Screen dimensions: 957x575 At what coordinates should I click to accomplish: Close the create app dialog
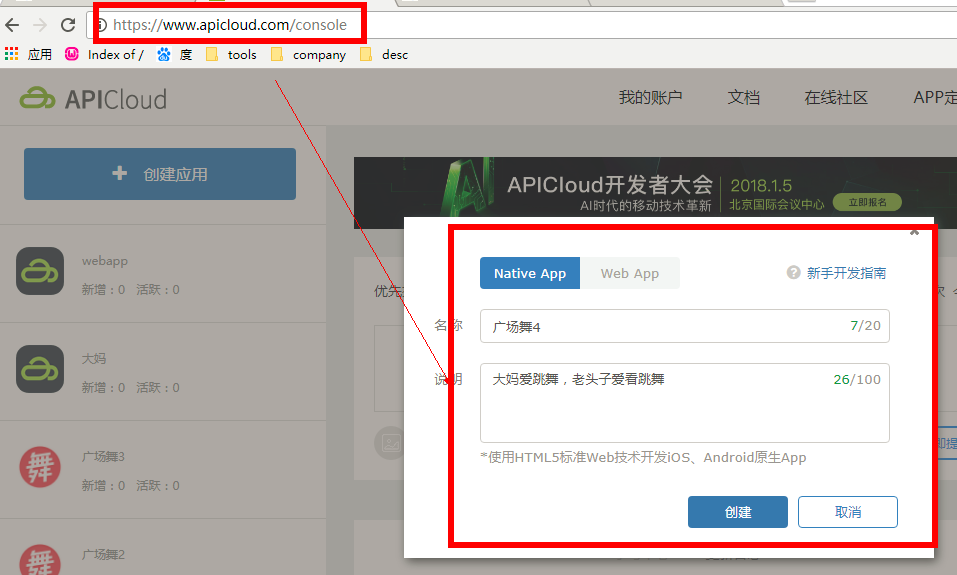point(914,232)
